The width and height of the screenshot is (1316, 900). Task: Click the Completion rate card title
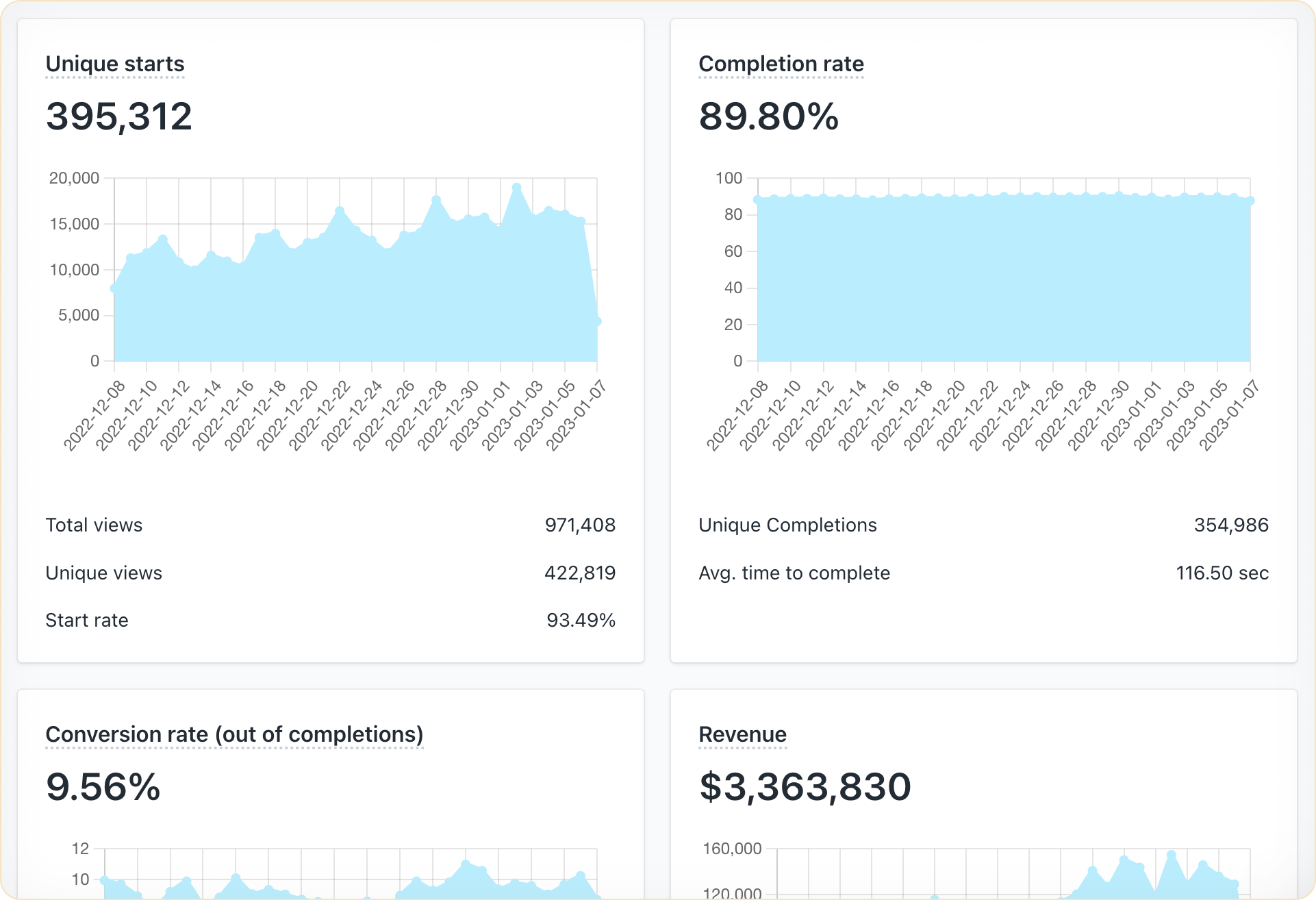tap(781, 64)
